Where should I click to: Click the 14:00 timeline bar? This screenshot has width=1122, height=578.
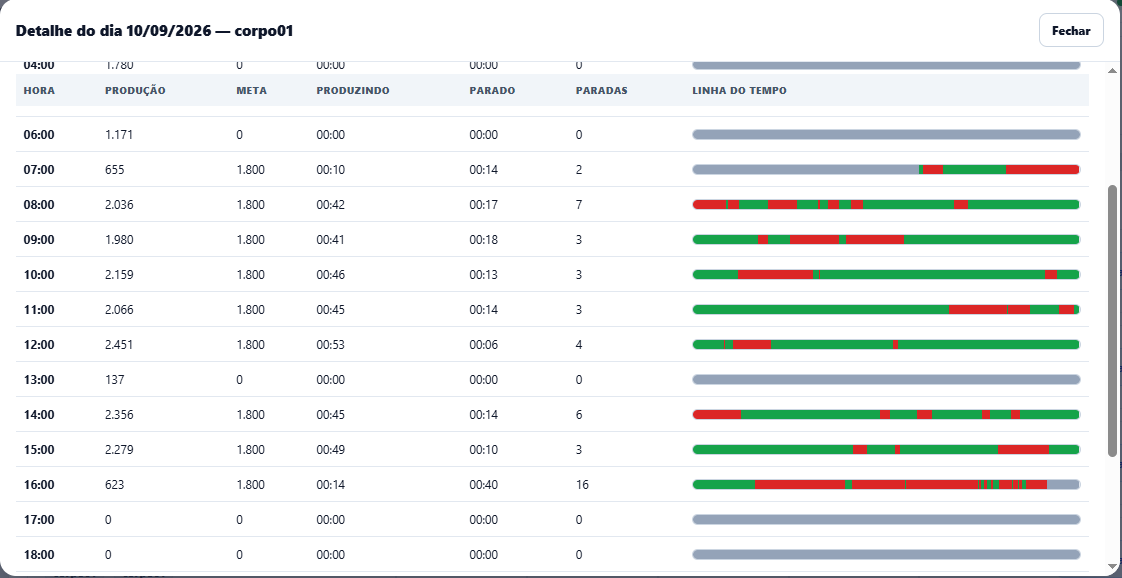point(886,415)
